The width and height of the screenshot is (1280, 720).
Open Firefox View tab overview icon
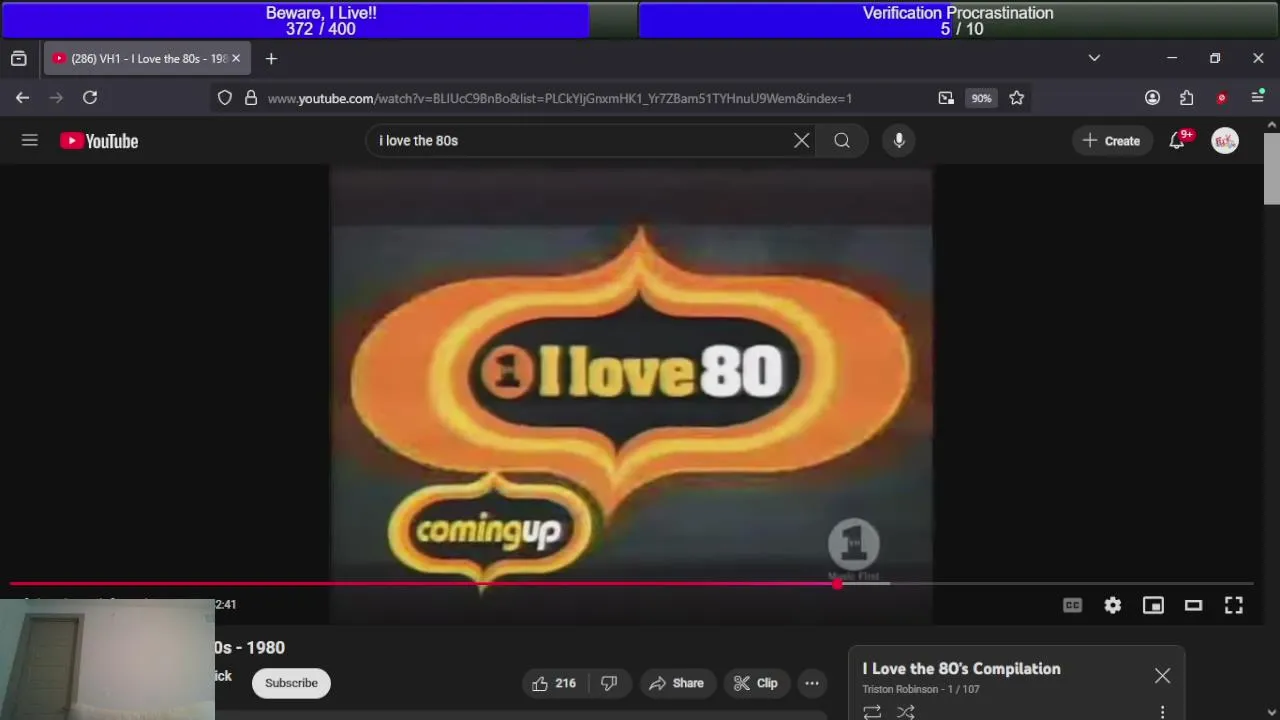tap(18, 58)
